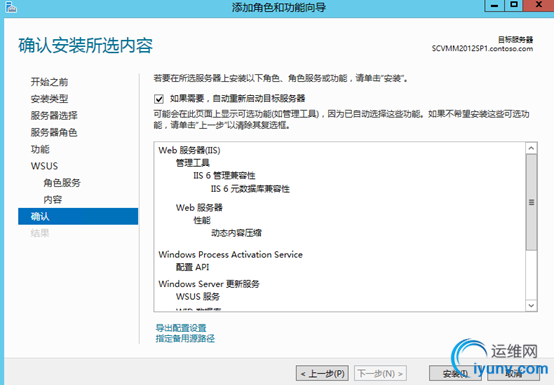The height and width of the screenshot is (385, 554).
Task: Click scroll up arrow of features list
Action: pyautogui.click(x=531, y=148)
